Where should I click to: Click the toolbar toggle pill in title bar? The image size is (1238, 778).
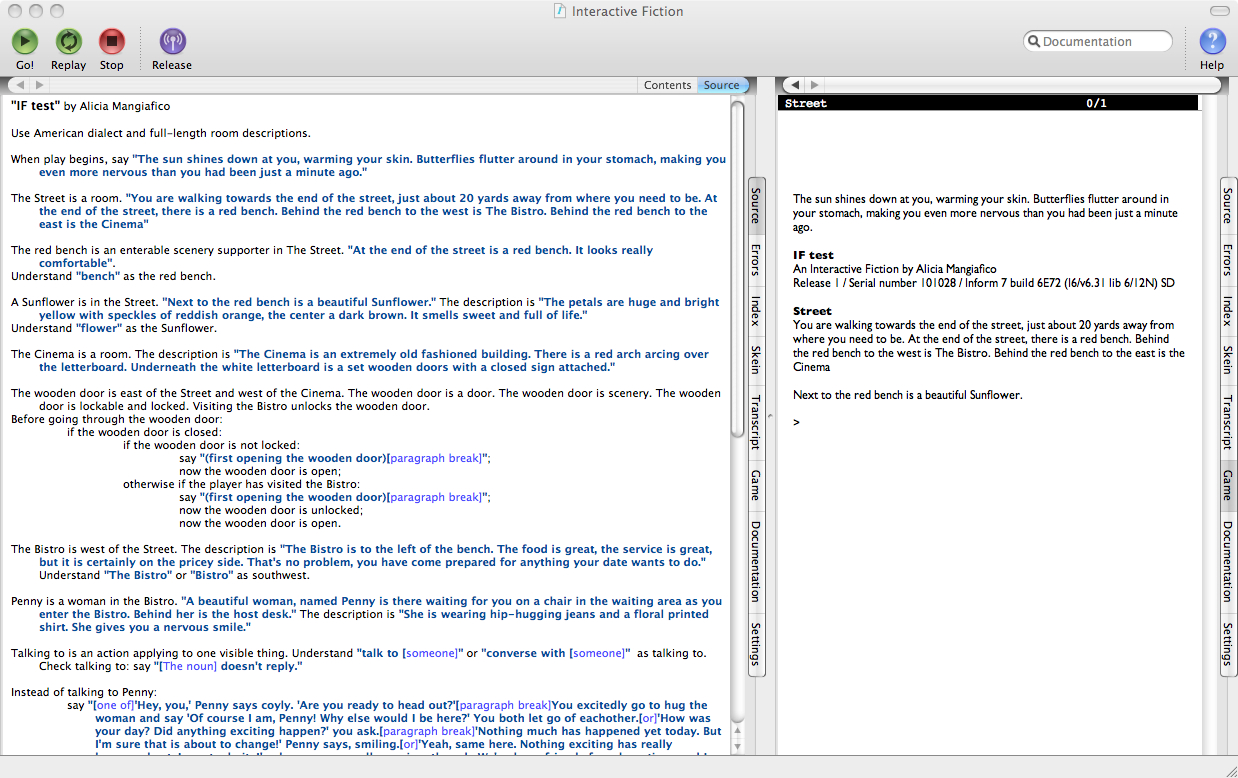[x=1218, y=10]
